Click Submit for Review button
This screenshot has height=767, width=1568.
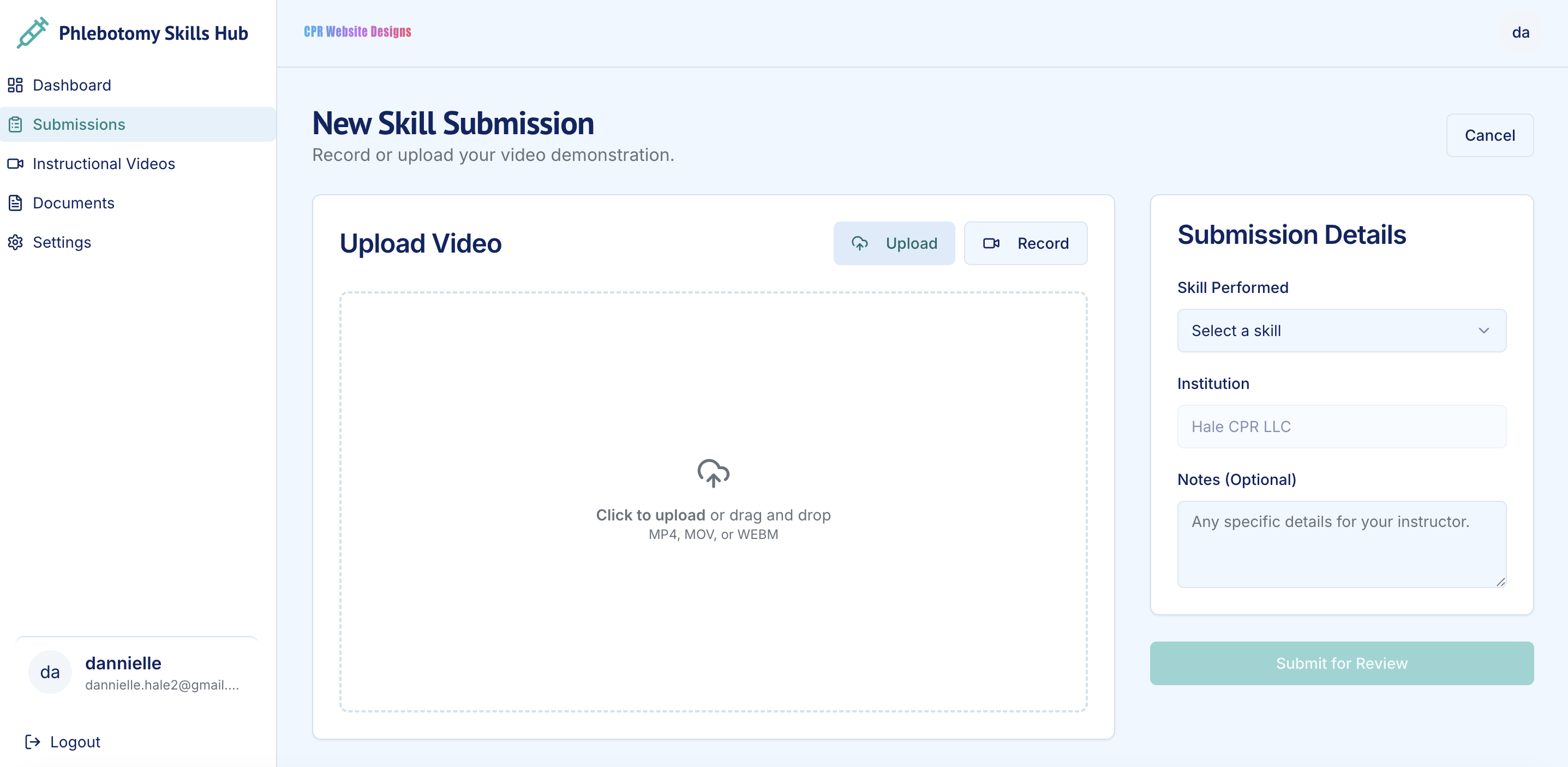pos(1341,663)
